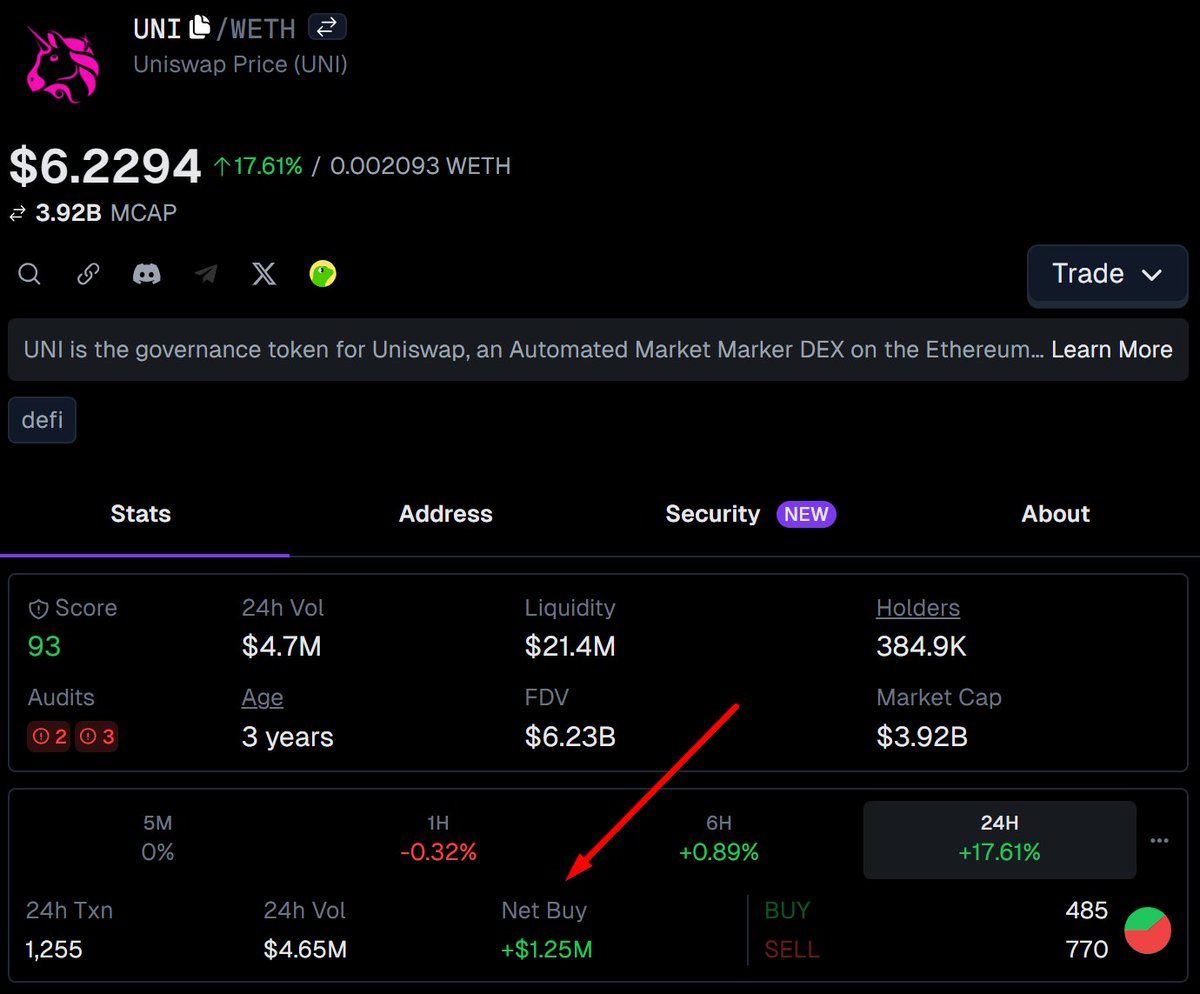Open the CoinGecko green gecko icon
This screenshot has height=994, width=1200.
click(323, 274)
